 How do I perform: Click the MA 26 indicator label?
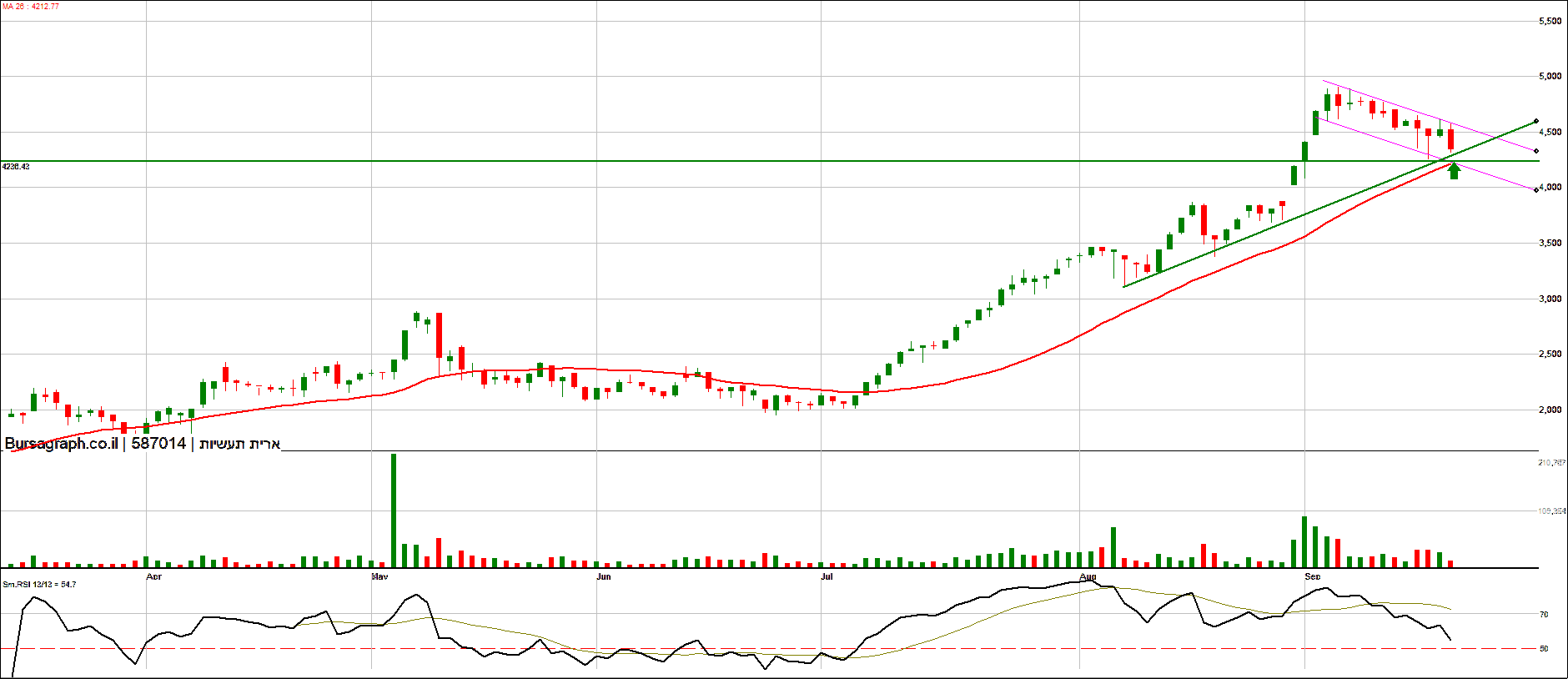tap(31, 7)
